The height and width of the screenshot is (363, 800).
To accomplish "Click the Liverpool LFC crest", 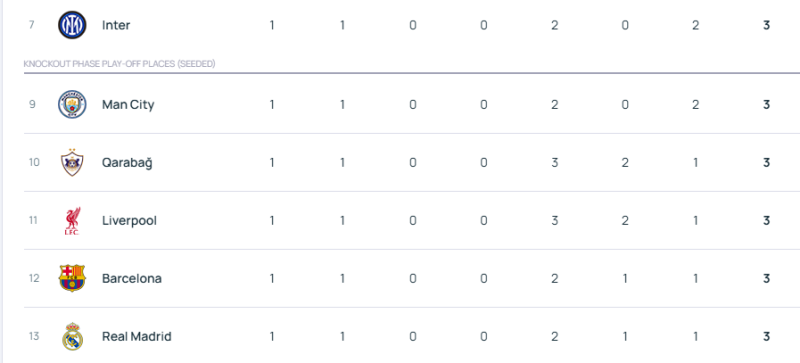I will pyautogui.click(x=72, y=221).
